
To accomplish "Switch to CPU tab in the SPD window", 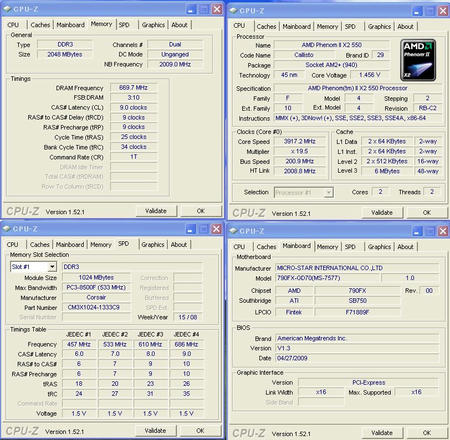I will click(x=13, y=244).
